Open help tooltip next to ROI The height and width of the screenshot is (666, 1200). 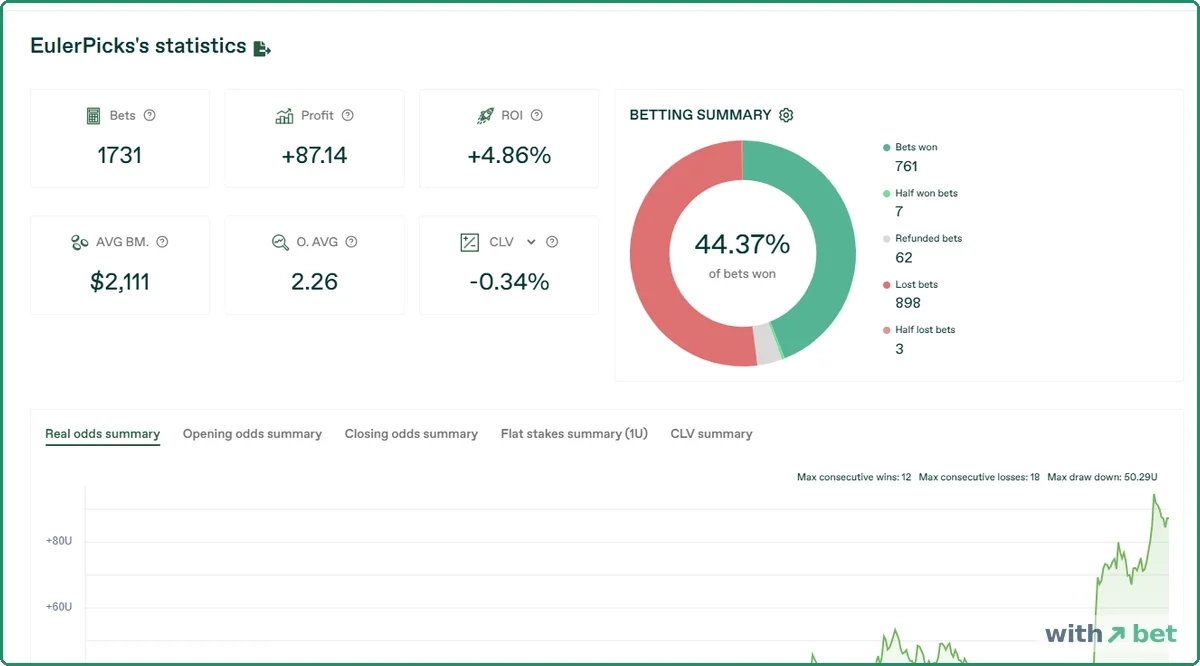click(x=537, y=115)
